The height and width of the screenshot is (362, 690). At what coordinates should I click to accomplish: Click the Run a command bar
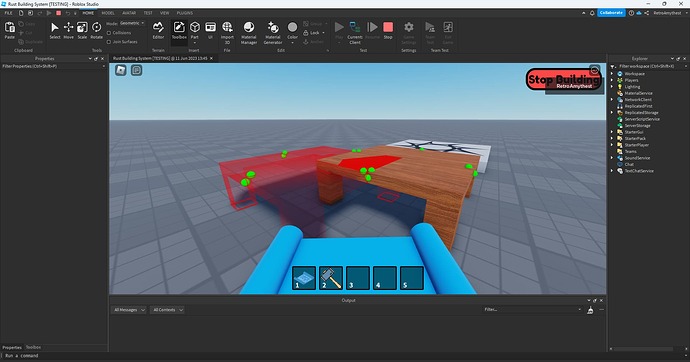pyautogui.click(x=345, y=356)
